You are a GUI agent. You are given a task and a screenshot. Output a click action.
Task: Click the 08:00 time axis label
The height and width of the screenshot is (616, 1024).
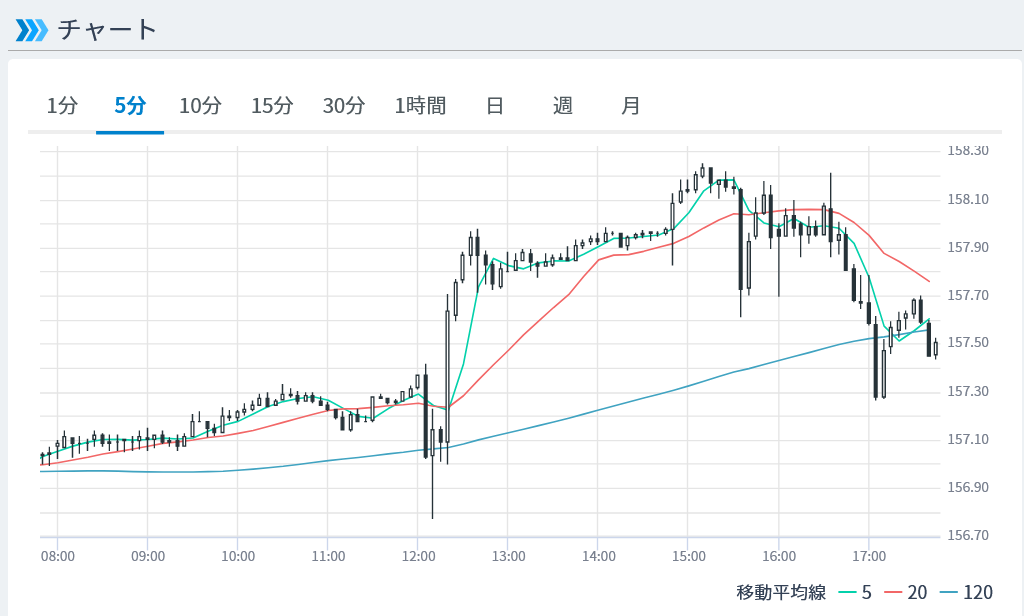(58, 556)
